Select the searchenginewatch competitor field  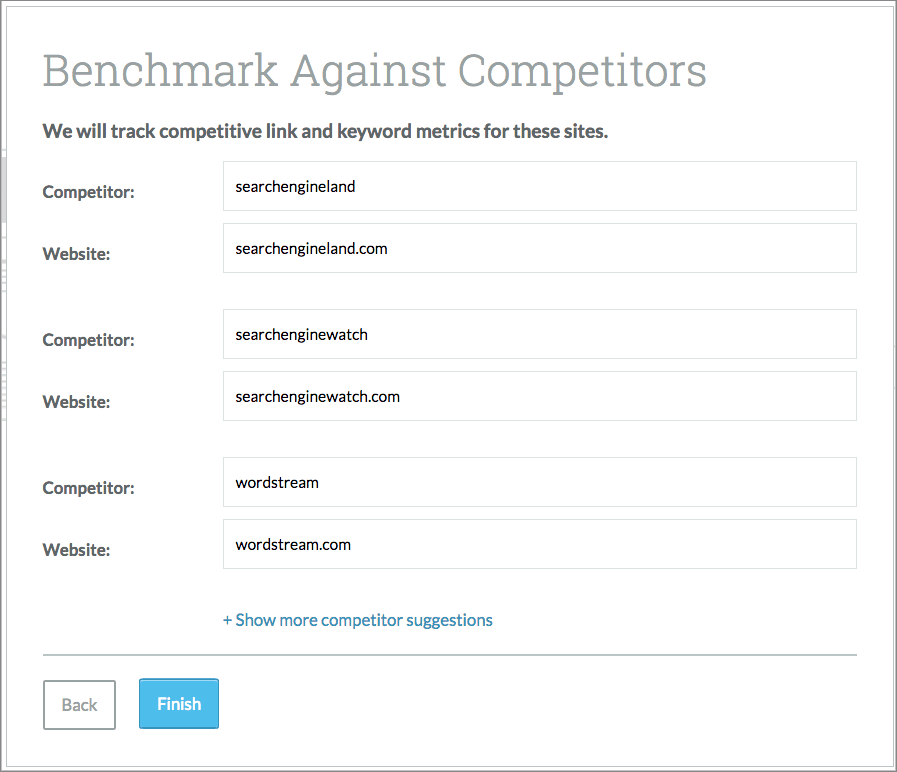tap(540, 334)
